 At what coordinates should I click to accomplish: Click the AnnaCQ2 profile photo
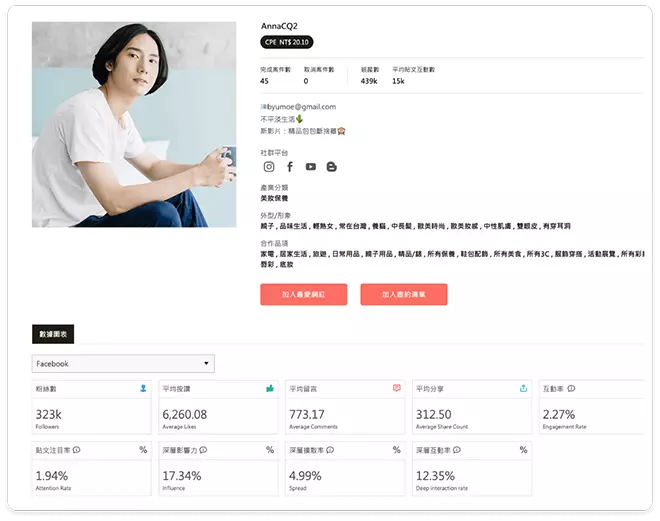pyautogui.click(x=134, y=125)
